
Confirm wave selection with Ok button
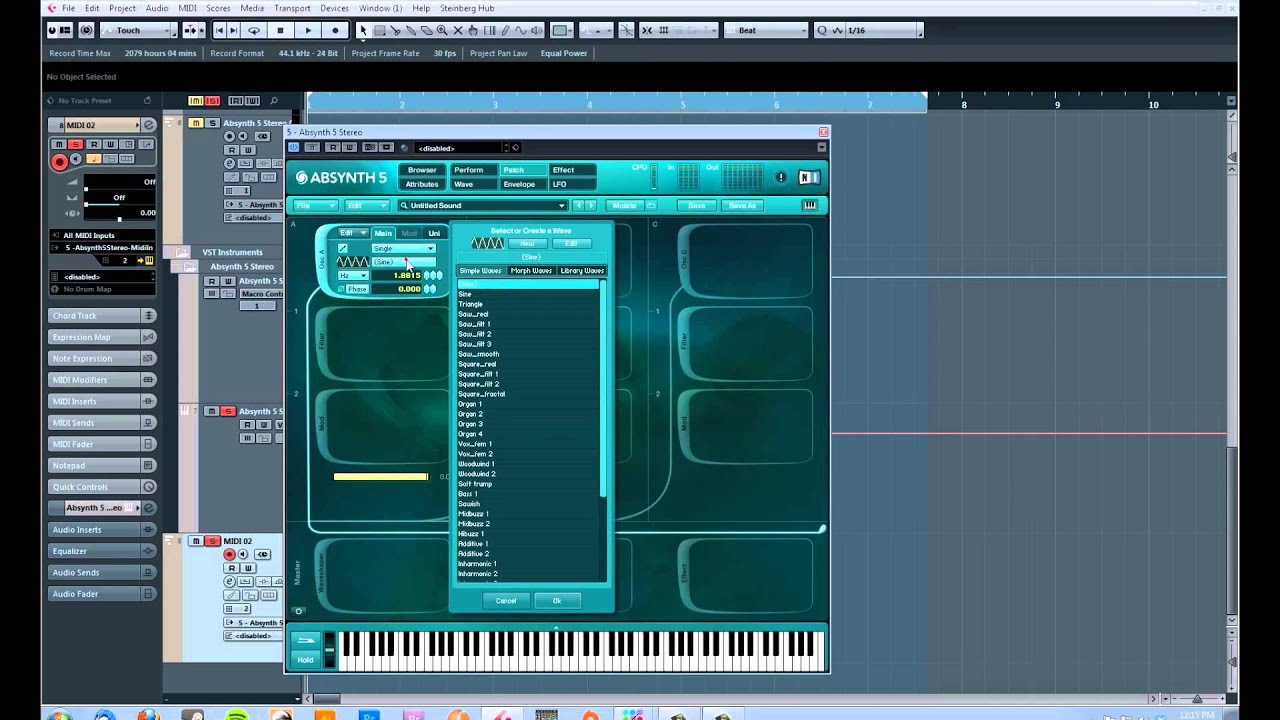(x=557, y=601)
